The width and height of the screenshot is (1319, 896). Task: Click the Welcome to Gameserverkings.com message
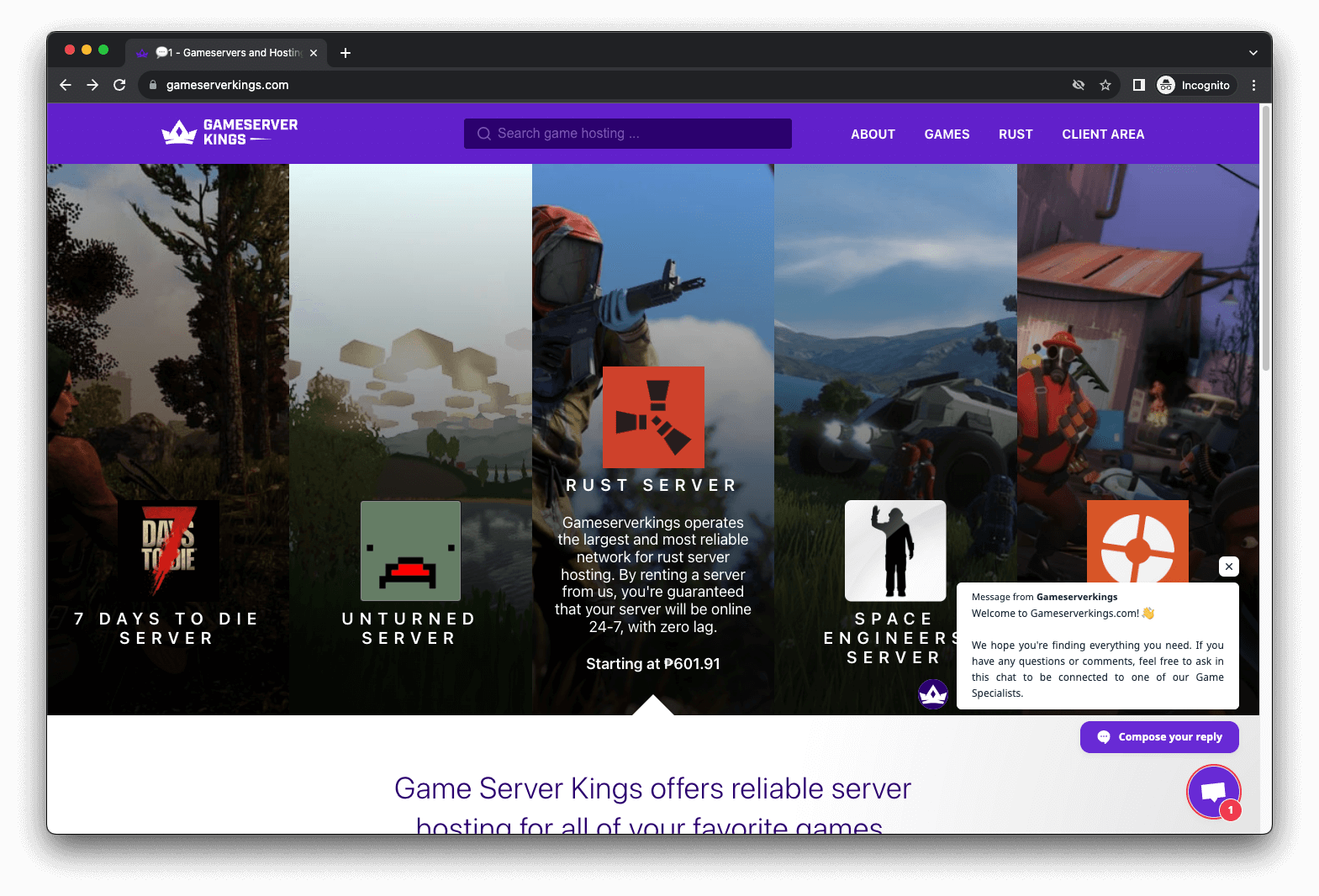point(1063,614)
